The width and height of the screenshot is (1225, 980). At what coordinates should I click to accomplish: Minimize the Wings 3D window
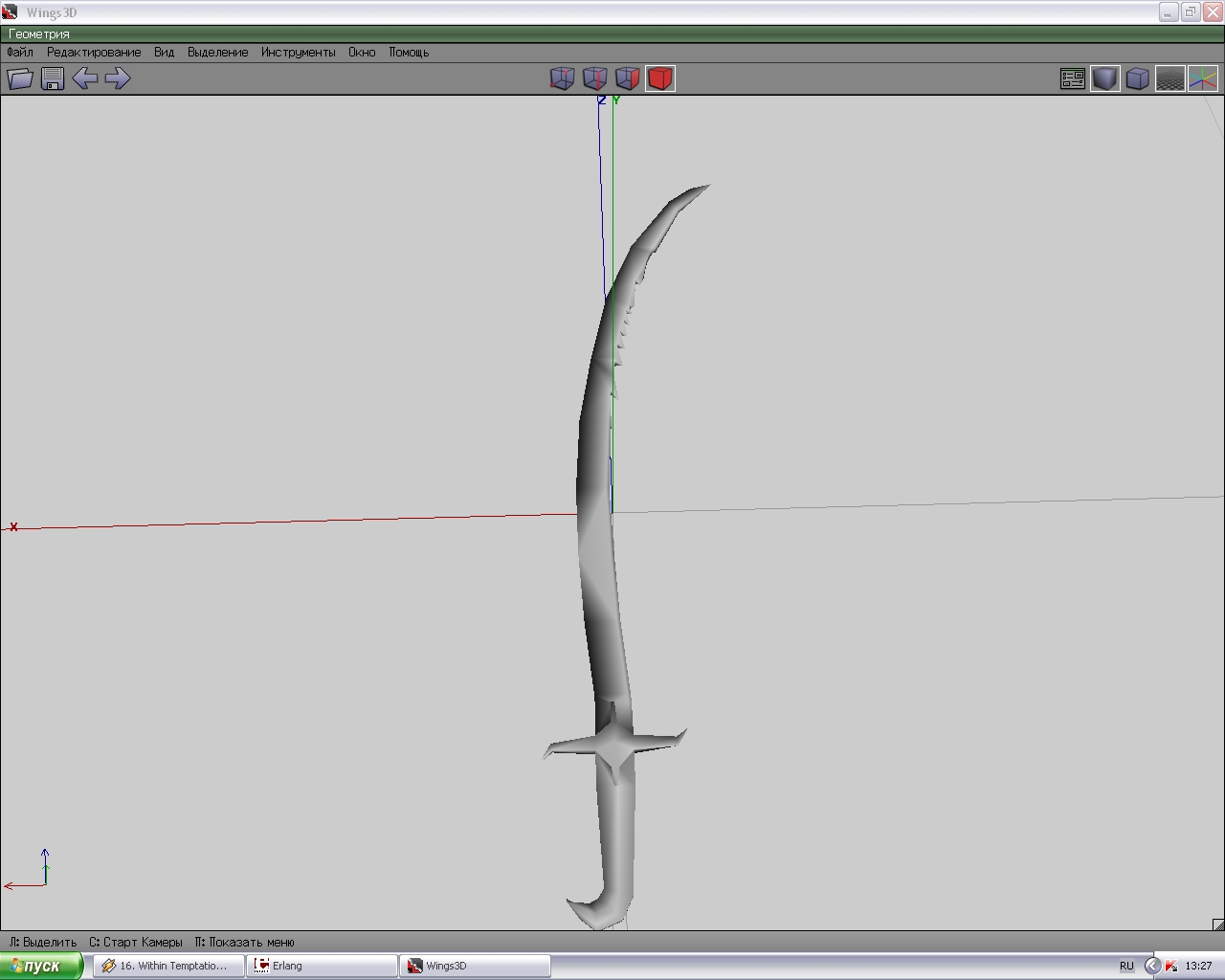[x=1169, y=12]
